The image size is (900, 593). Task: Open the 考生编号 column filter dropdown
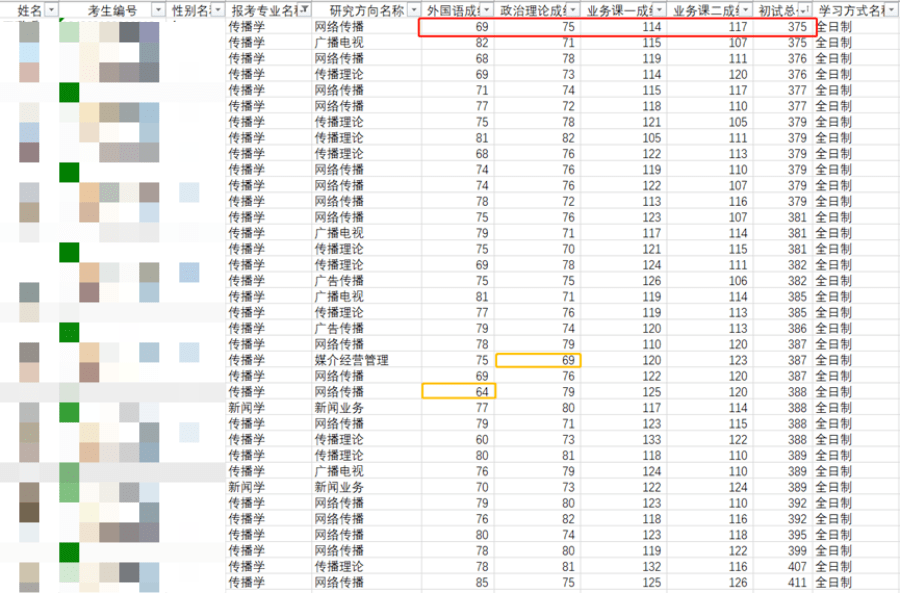coord(158,9)
